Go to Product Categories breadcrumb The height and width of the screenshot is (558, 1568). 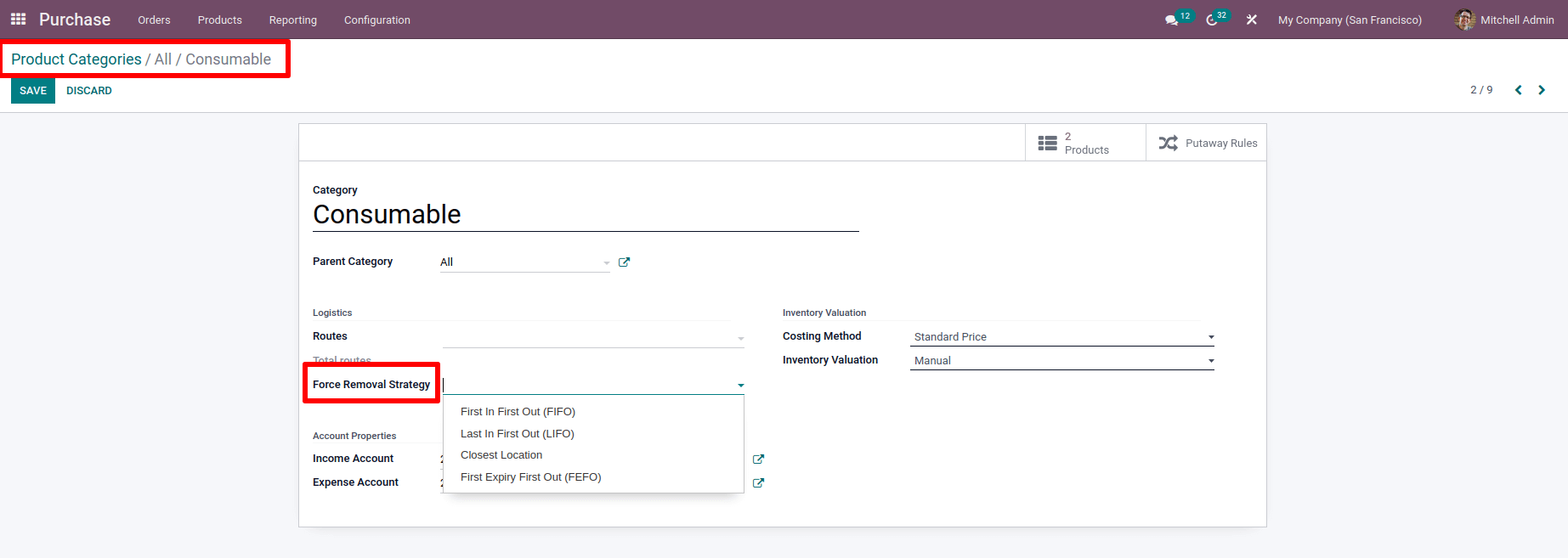point(76,59)
